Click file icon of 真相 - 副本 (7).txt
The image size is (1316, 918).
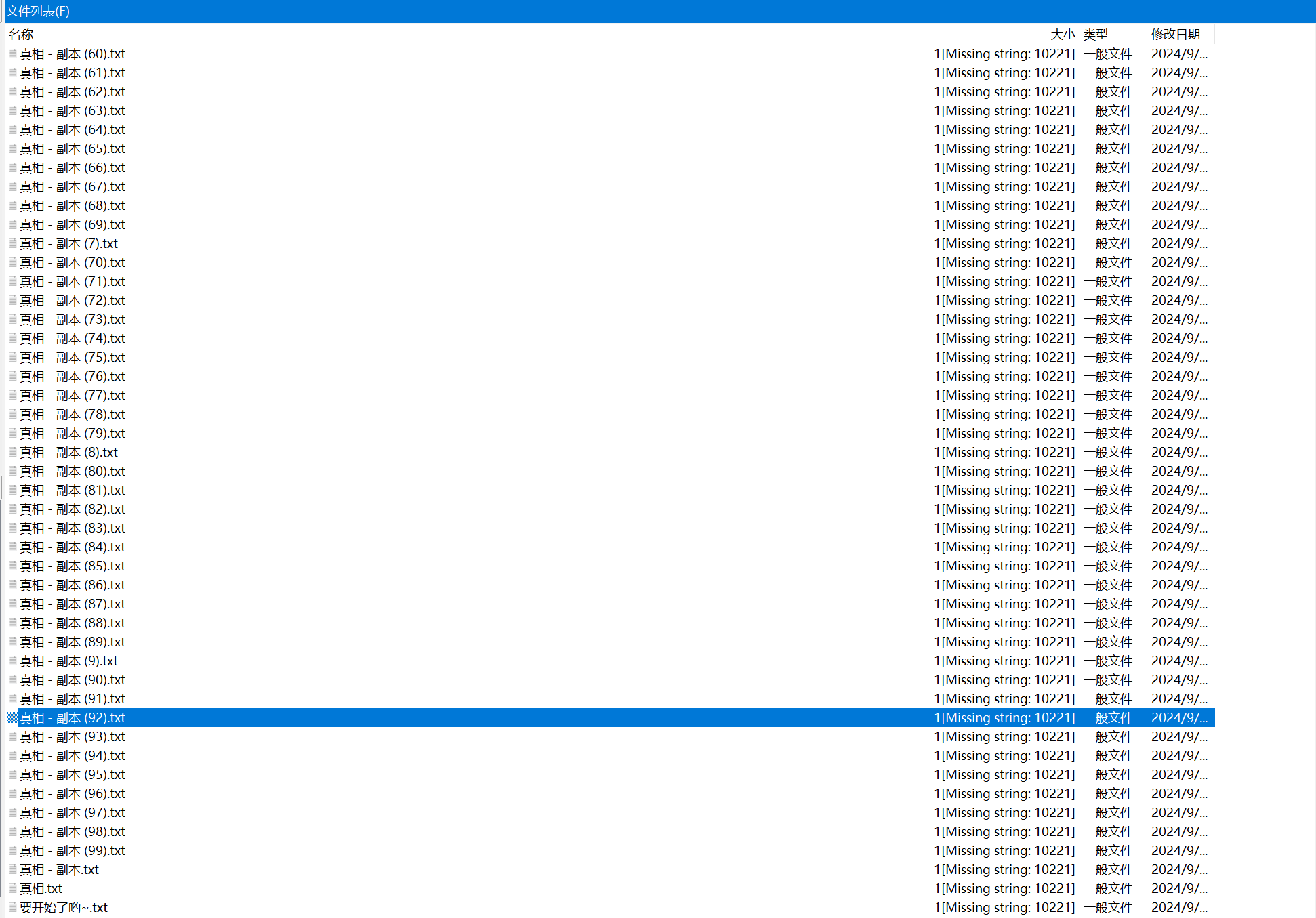point(12,243)
